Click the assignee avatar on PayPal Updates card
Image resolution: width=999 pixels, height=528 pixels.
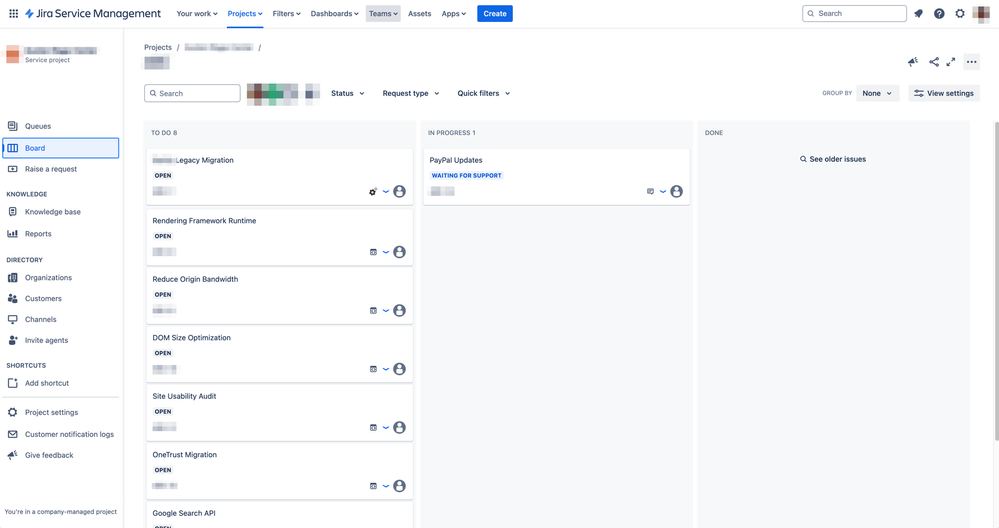(x=677, y=191)
